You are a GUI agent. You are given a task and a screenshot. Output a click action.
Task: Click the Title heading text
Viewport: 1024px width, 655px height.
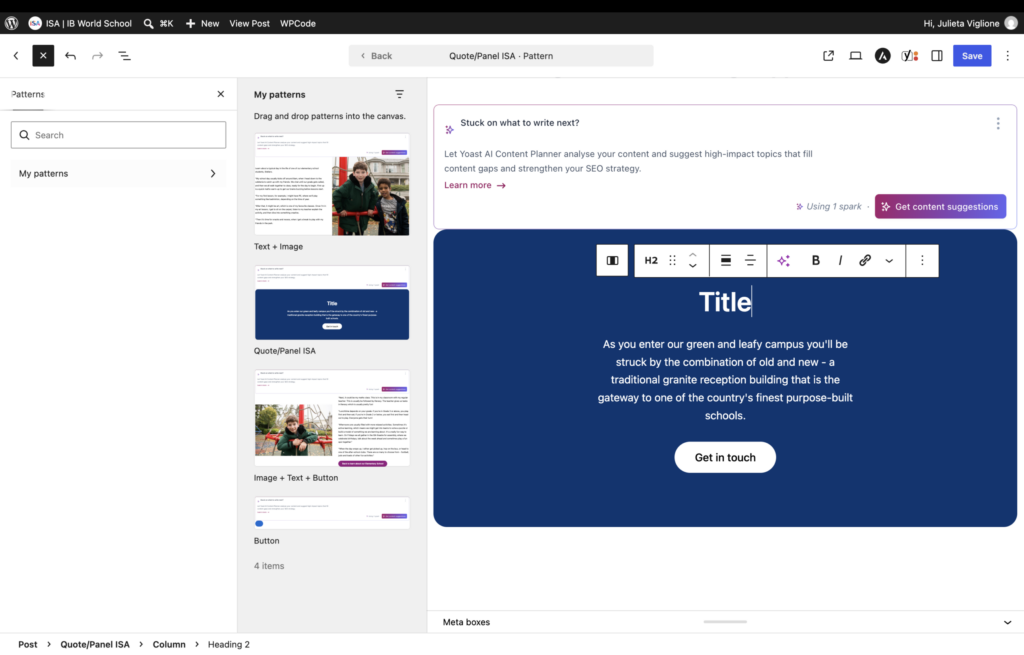pos(725,302)
